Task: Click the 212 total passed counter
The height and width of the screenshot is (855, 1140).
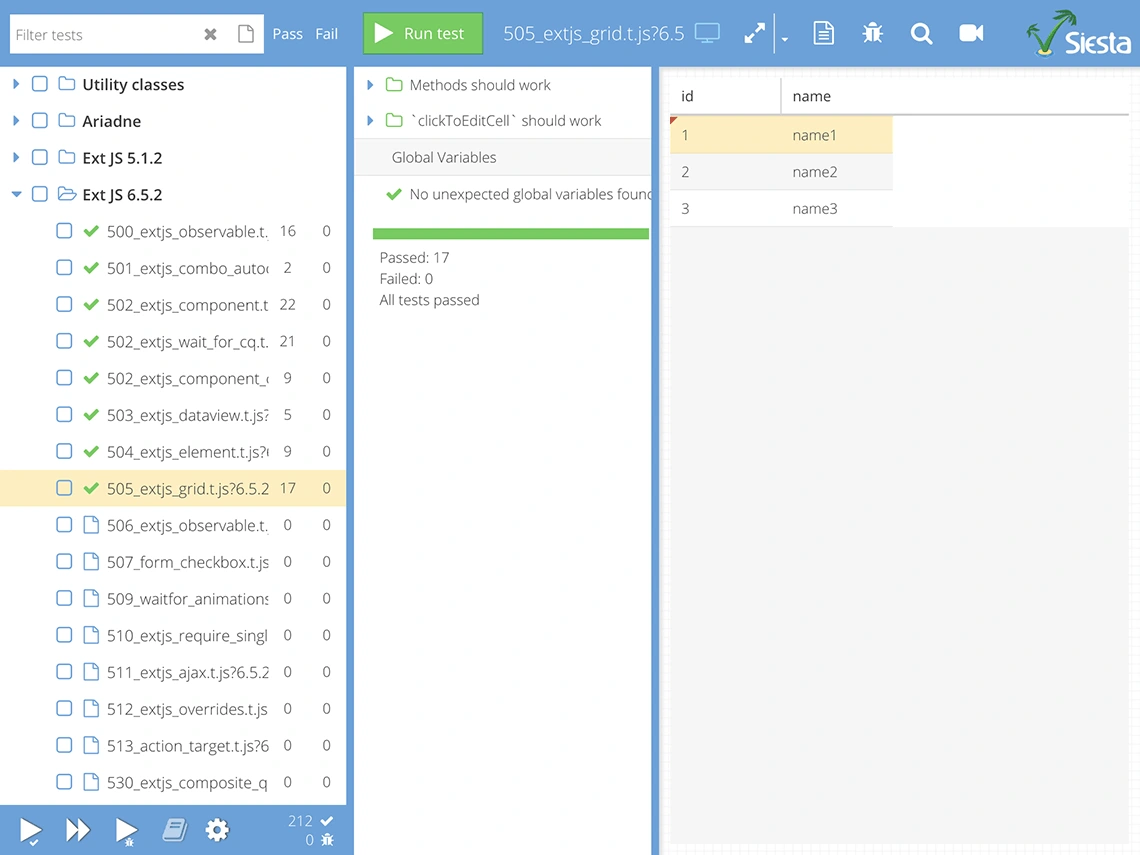Action: [300, 821]
